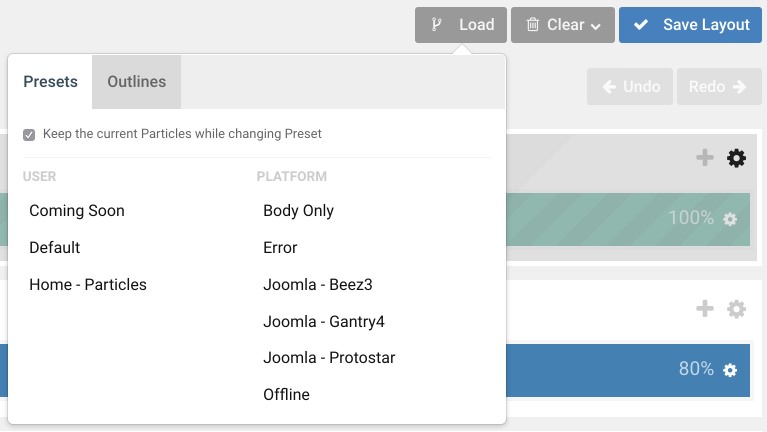Viewport: 767px width, 432px height.
Task: Uncheck Keep the current Particles checkbox
Action: click(29, 135)
